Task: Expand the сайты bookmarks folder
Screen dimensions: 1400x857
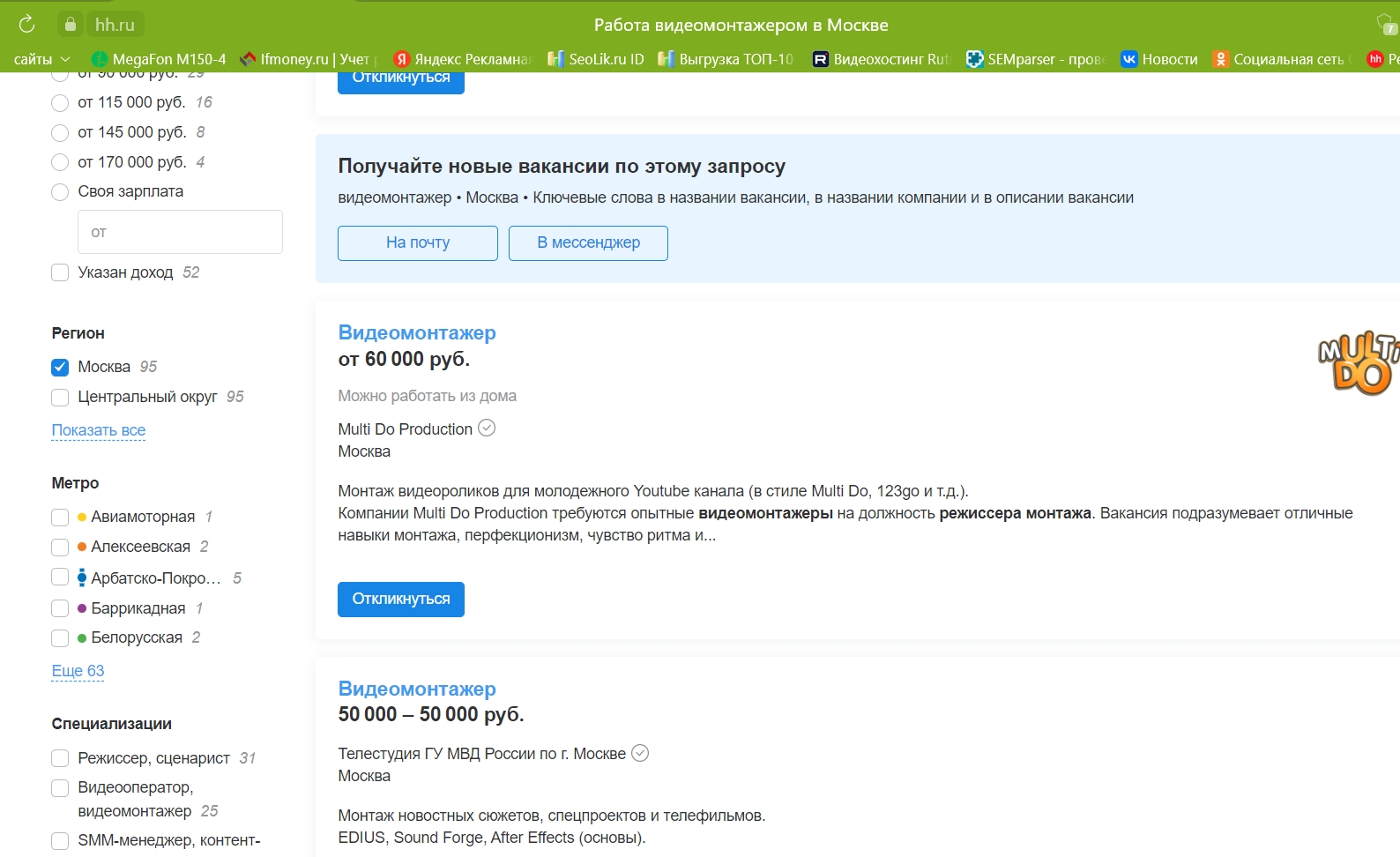Action: click(x=41, y=59)
